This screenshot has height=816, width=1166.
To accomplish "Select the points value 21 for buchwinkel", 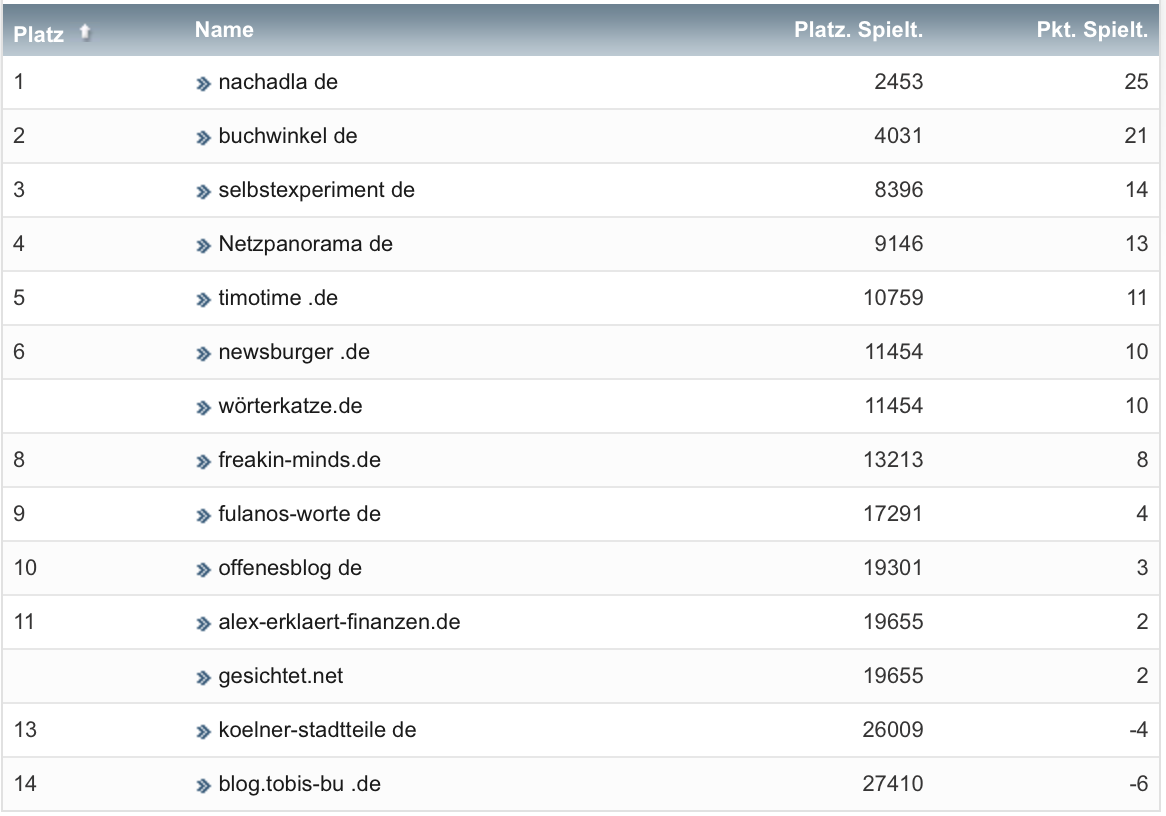I will click(x=1136, y=136).
